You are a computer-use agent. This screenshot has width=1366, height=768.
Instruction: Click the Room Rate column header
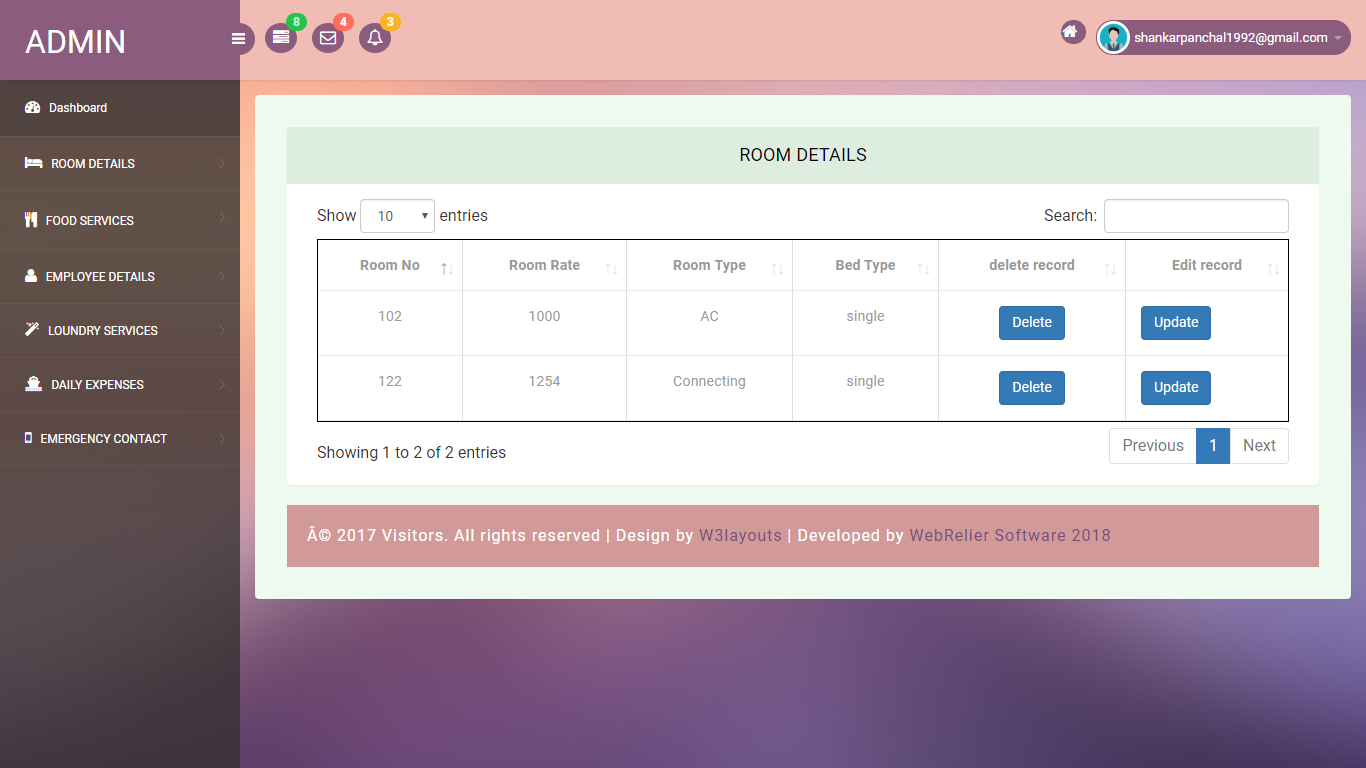pyautogui.click(x=545, y=266)
